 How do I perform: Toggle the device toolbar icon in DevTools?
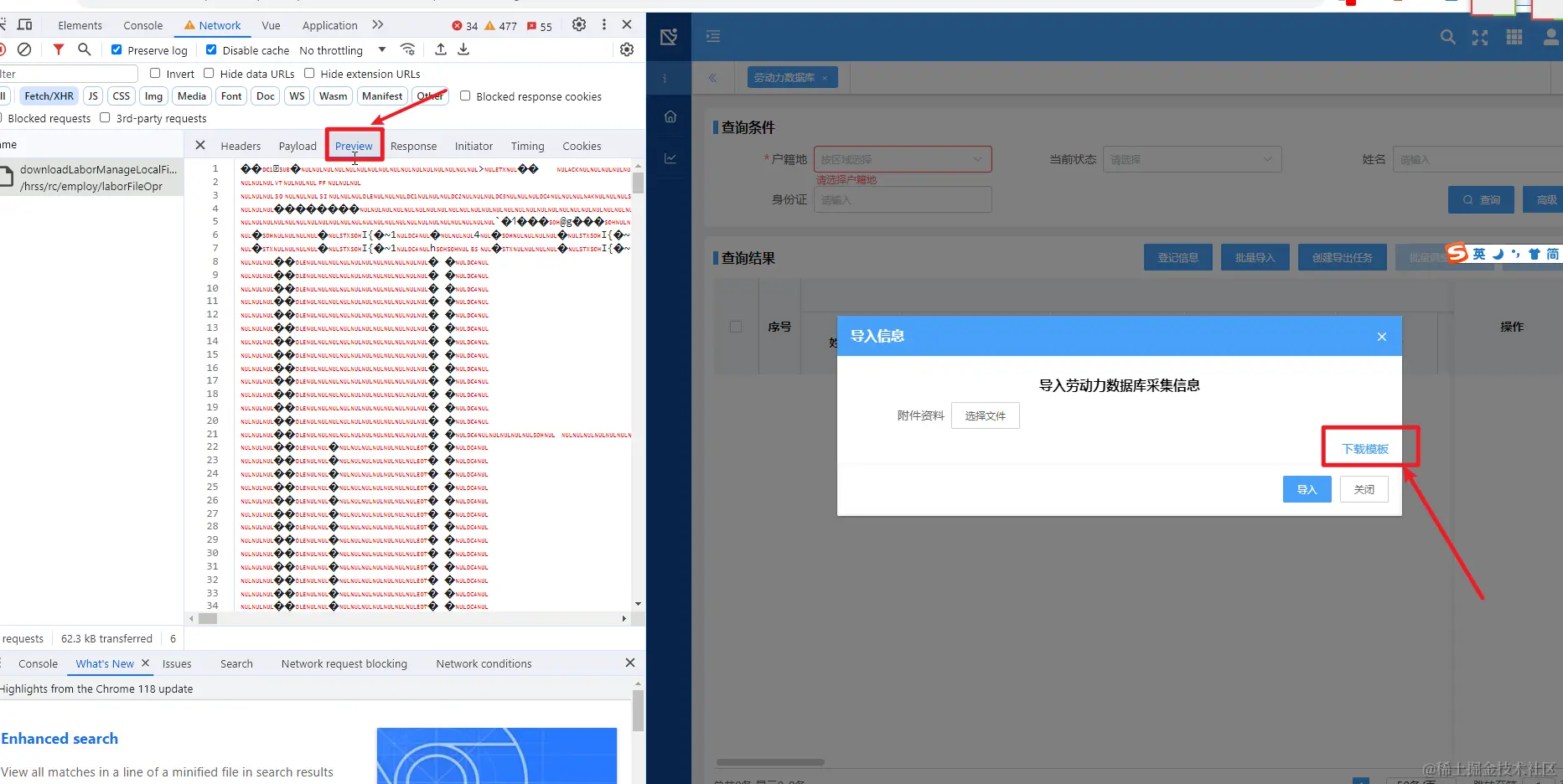24,25
